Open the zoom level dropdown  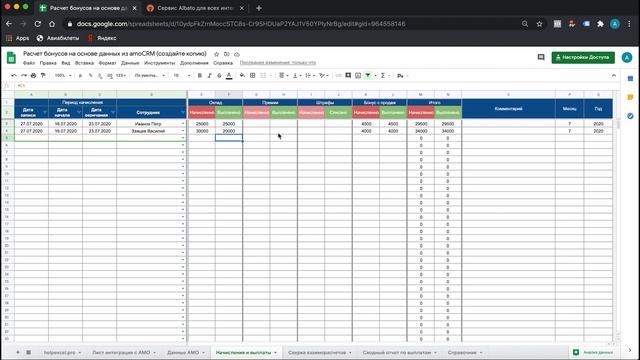click(63, 76)
